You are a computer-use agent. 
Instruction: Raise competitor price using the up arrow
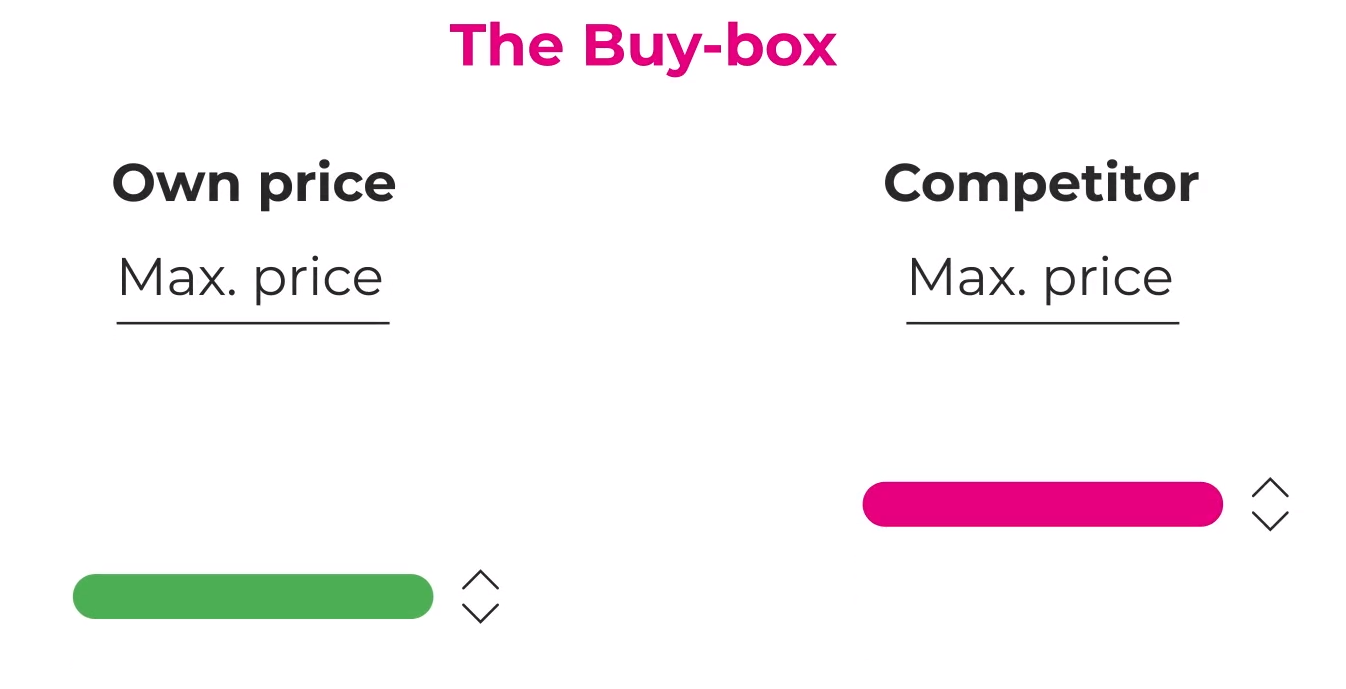(1270, 488)
